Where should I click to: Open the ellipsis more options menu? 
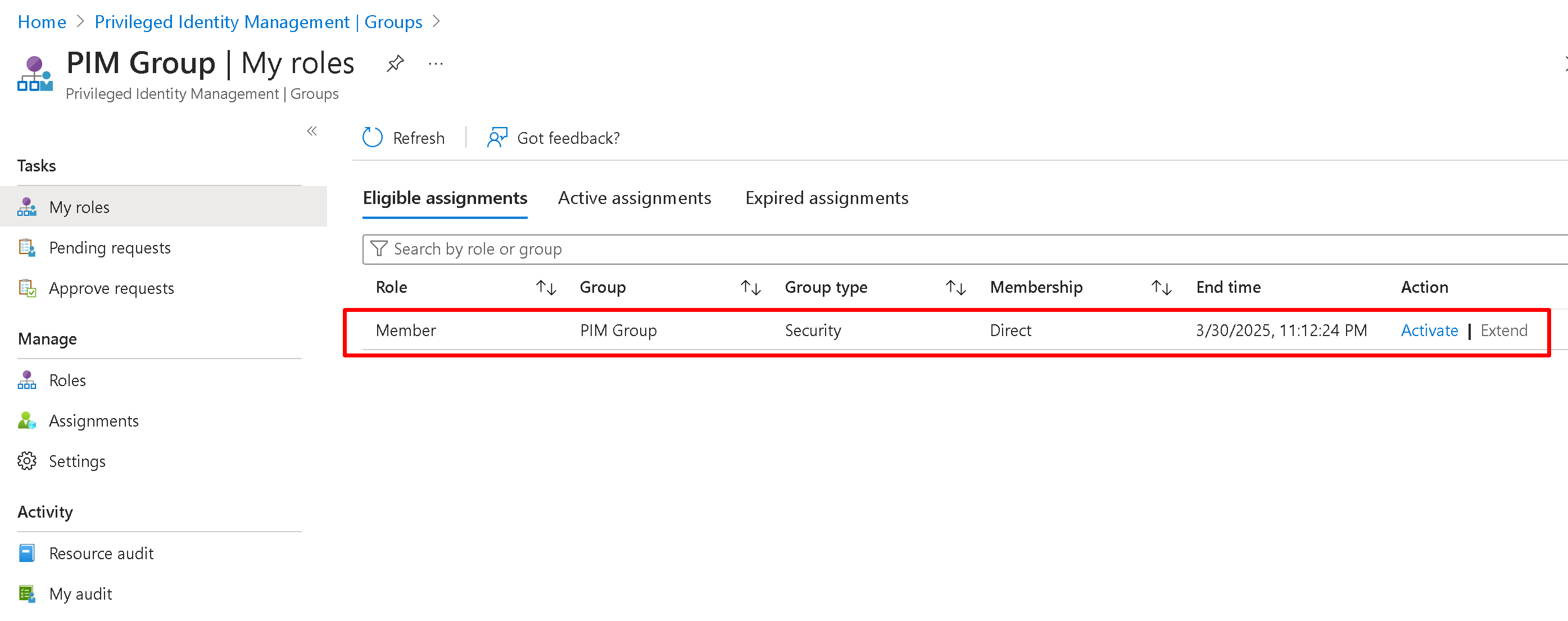click(x=435, y=64)
